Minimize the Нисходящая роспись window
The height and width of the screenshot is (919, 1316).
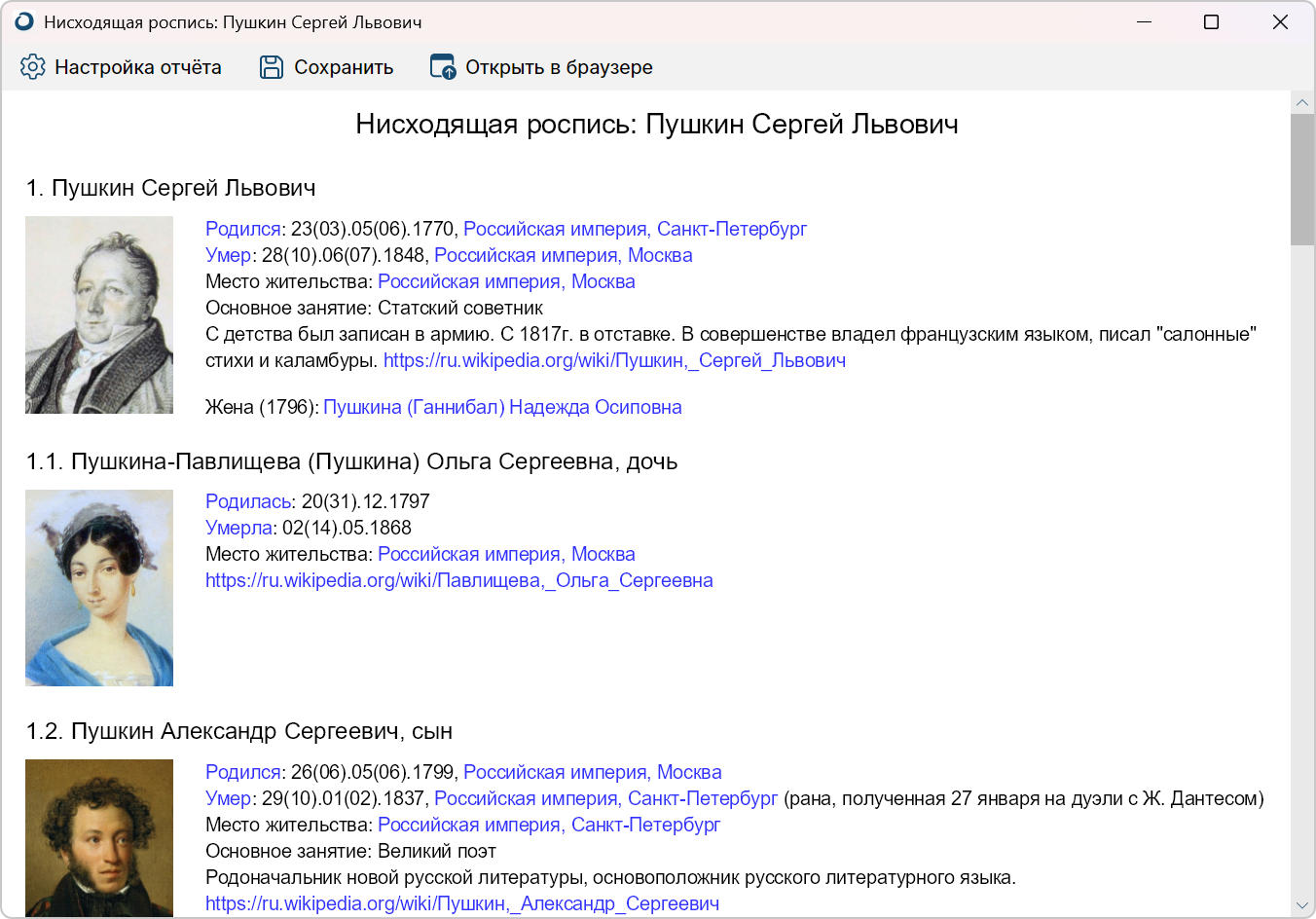[x=1145, y=21]
